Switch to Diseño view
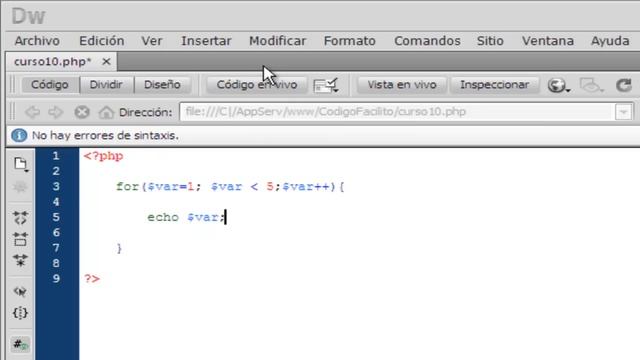This screenshot has height=360, width=640. tap(162, 84)
